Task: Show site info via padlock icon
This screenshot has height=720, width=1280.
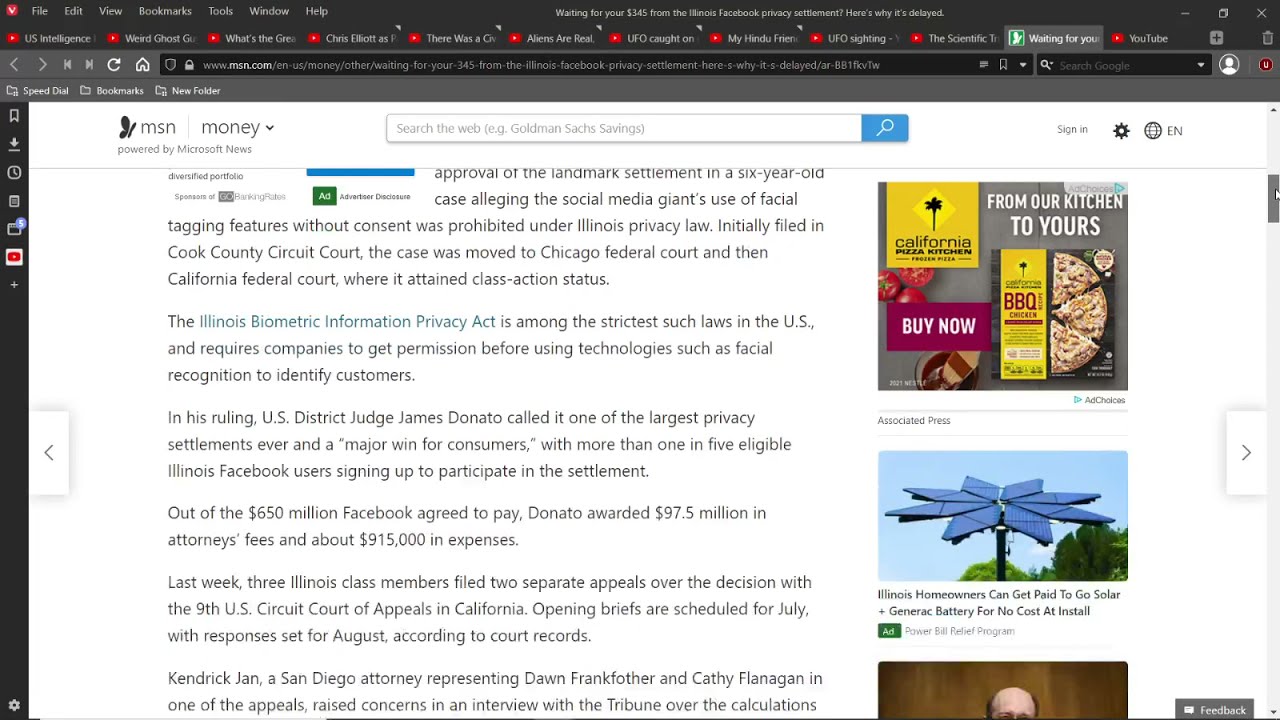Action: click(x=189, y=65)
